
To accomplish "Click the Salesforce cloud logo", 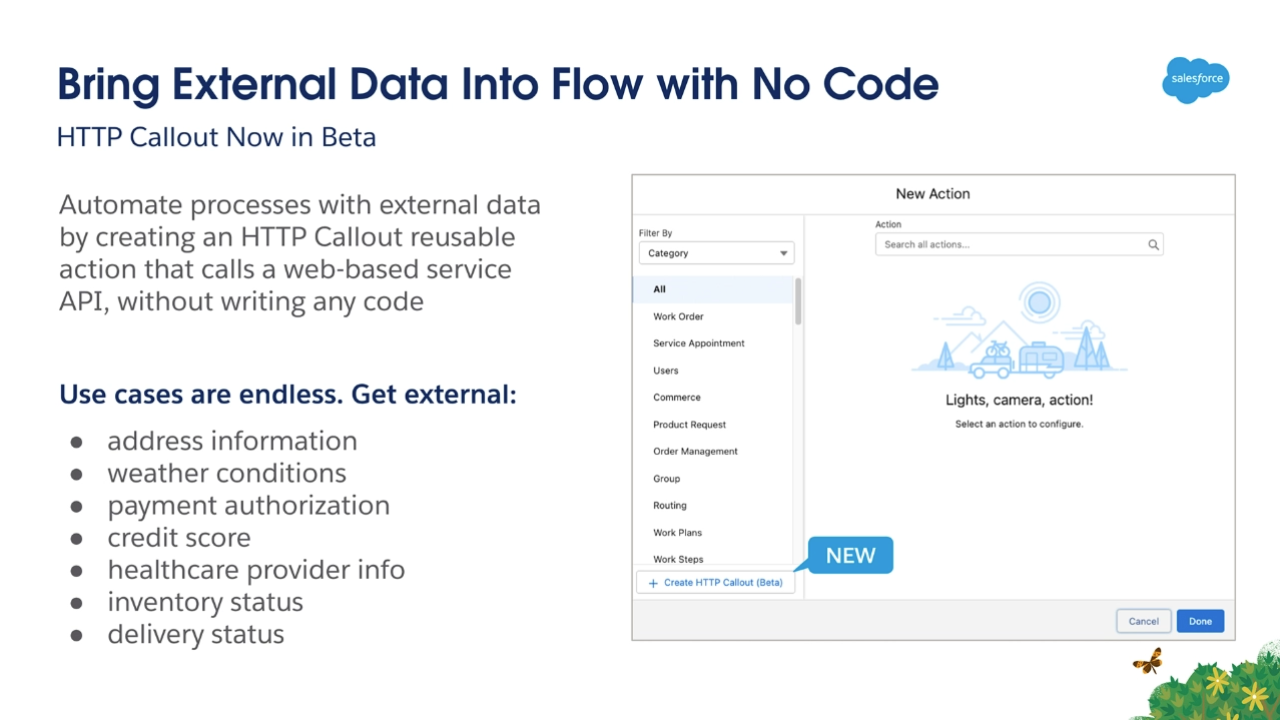I will click(x=1196, y=80).
